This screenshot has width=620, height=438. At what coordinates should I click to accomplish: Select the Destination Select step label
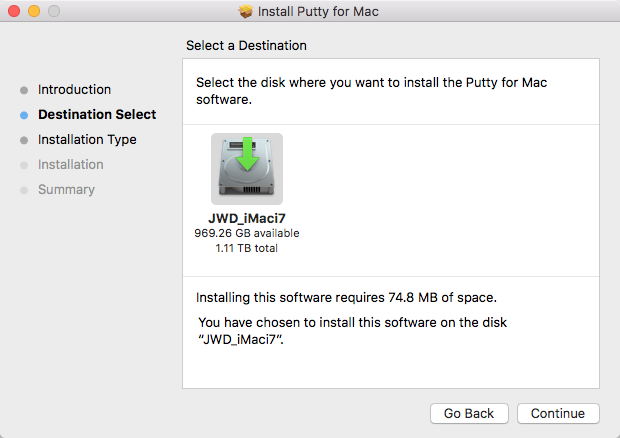(97, 115)
